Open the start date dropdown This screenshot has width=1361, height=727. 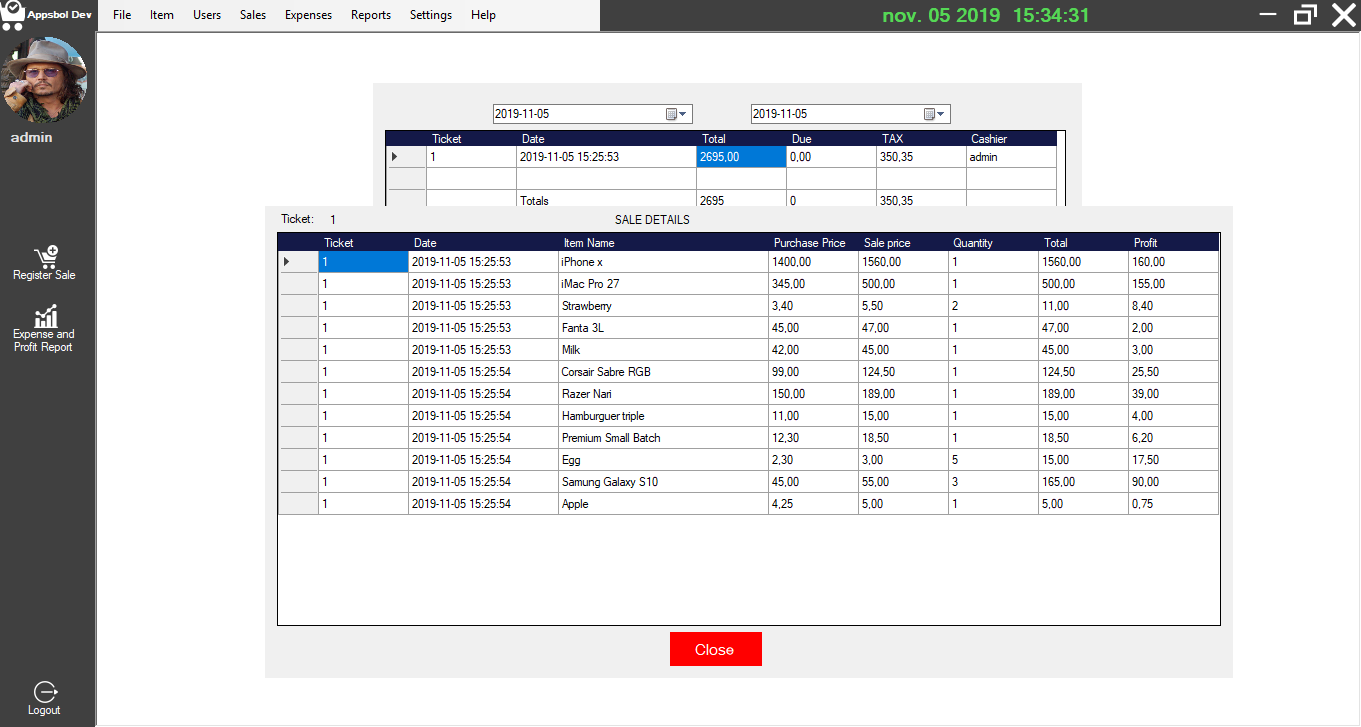tap(684, 113)
